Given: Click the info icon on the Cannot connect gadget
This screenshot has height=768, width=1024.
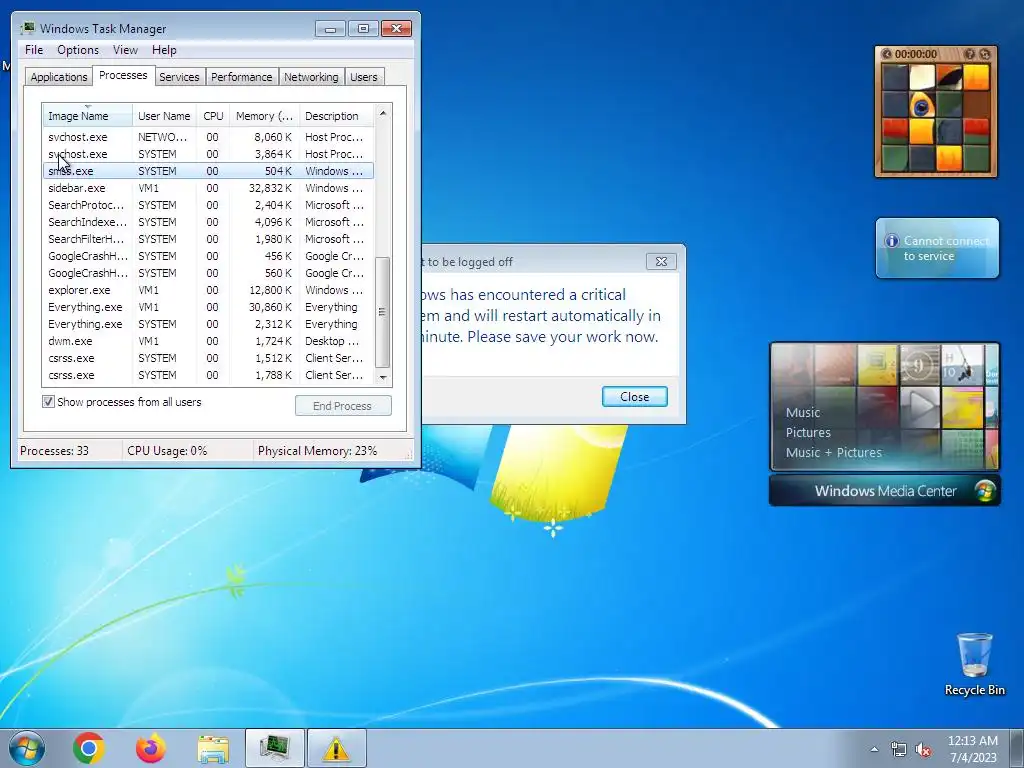Looking at the screenshot, I should [891, 241].
